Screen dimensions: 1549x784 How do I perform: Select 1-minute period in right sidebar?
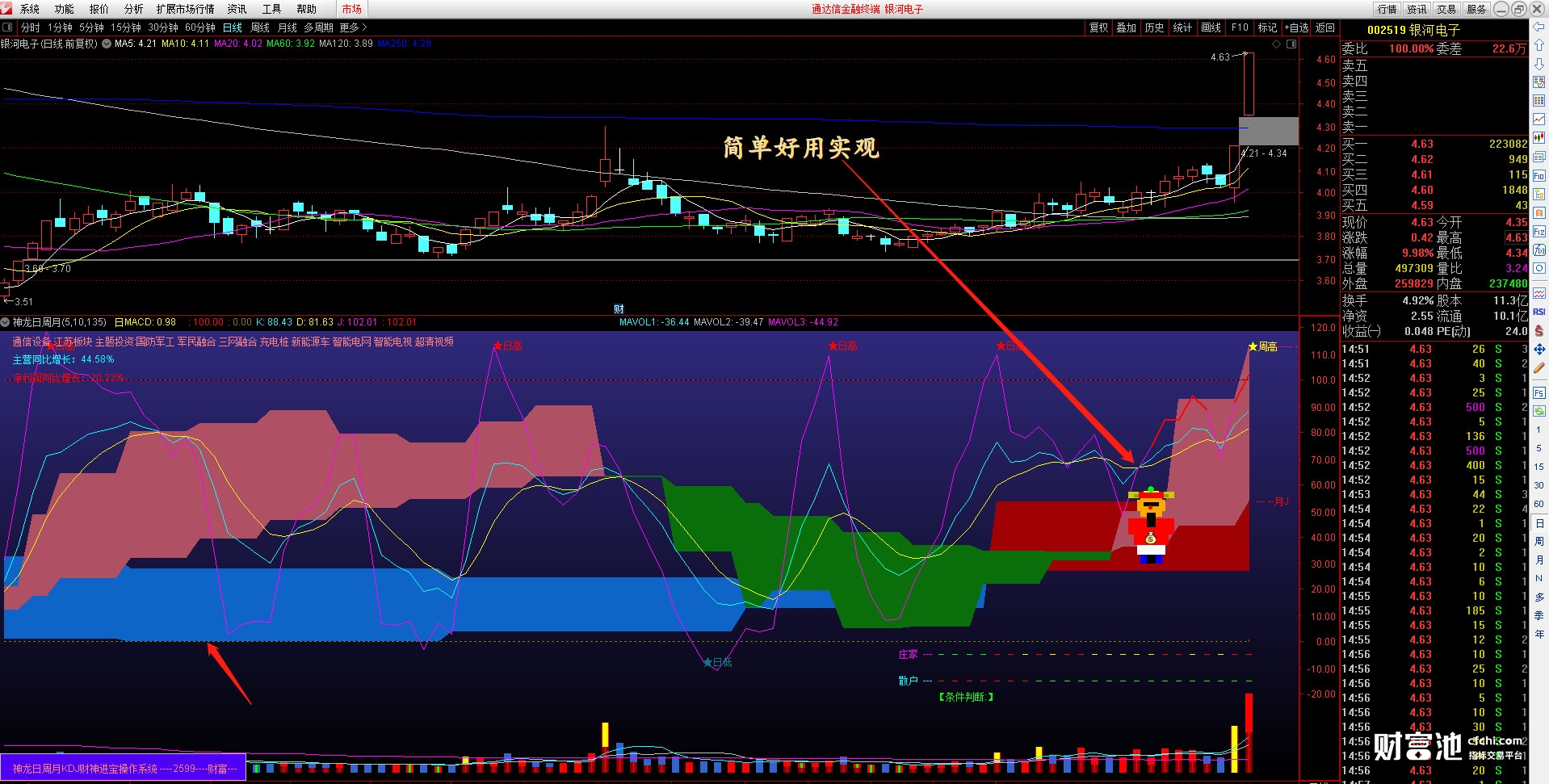1539,430
